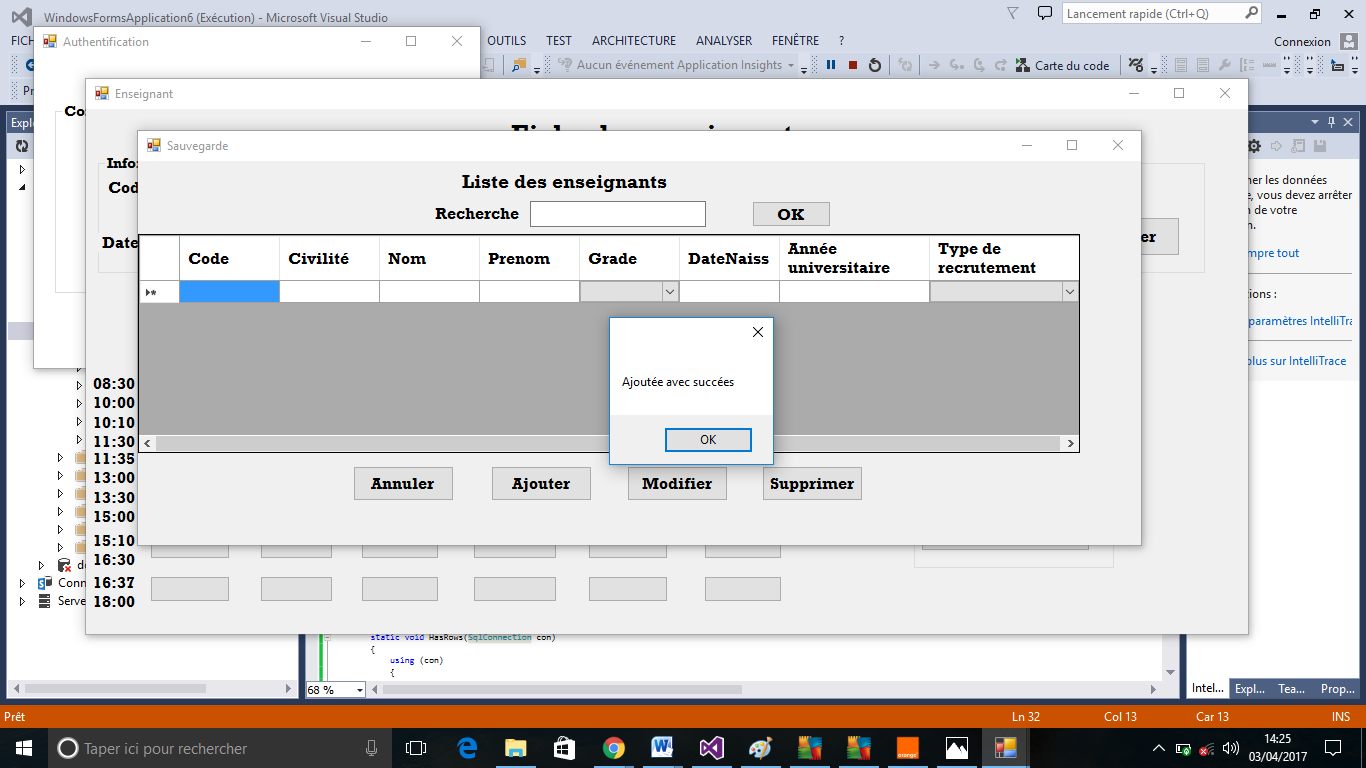Stop debugging with the red square icon
This screenshot has width=1366, height=768.
(851, 66)
